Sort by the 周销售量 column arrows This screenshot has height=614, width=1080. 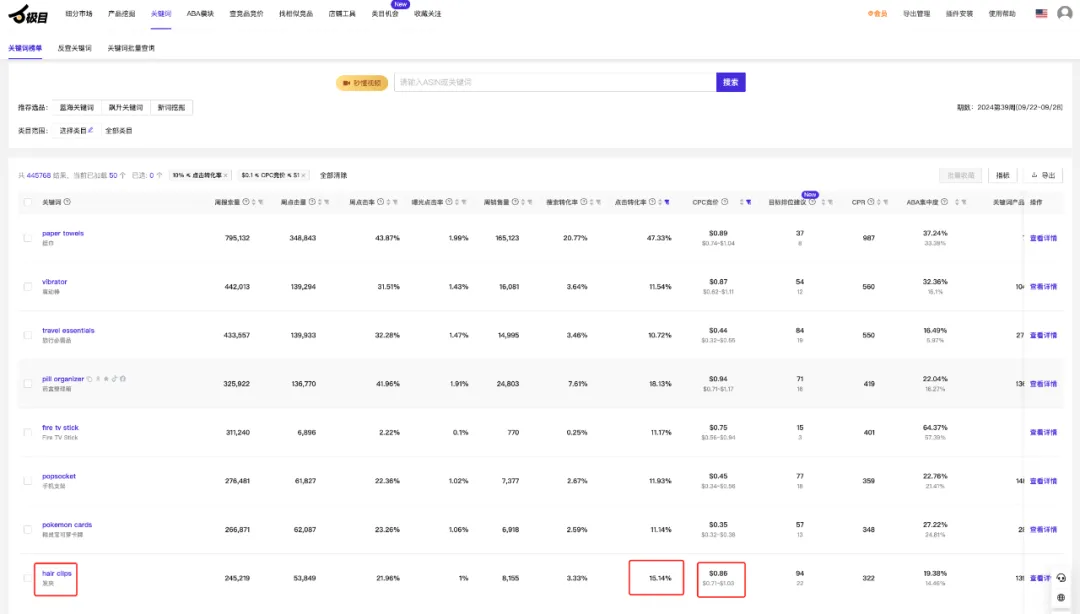tap(523, 203)
